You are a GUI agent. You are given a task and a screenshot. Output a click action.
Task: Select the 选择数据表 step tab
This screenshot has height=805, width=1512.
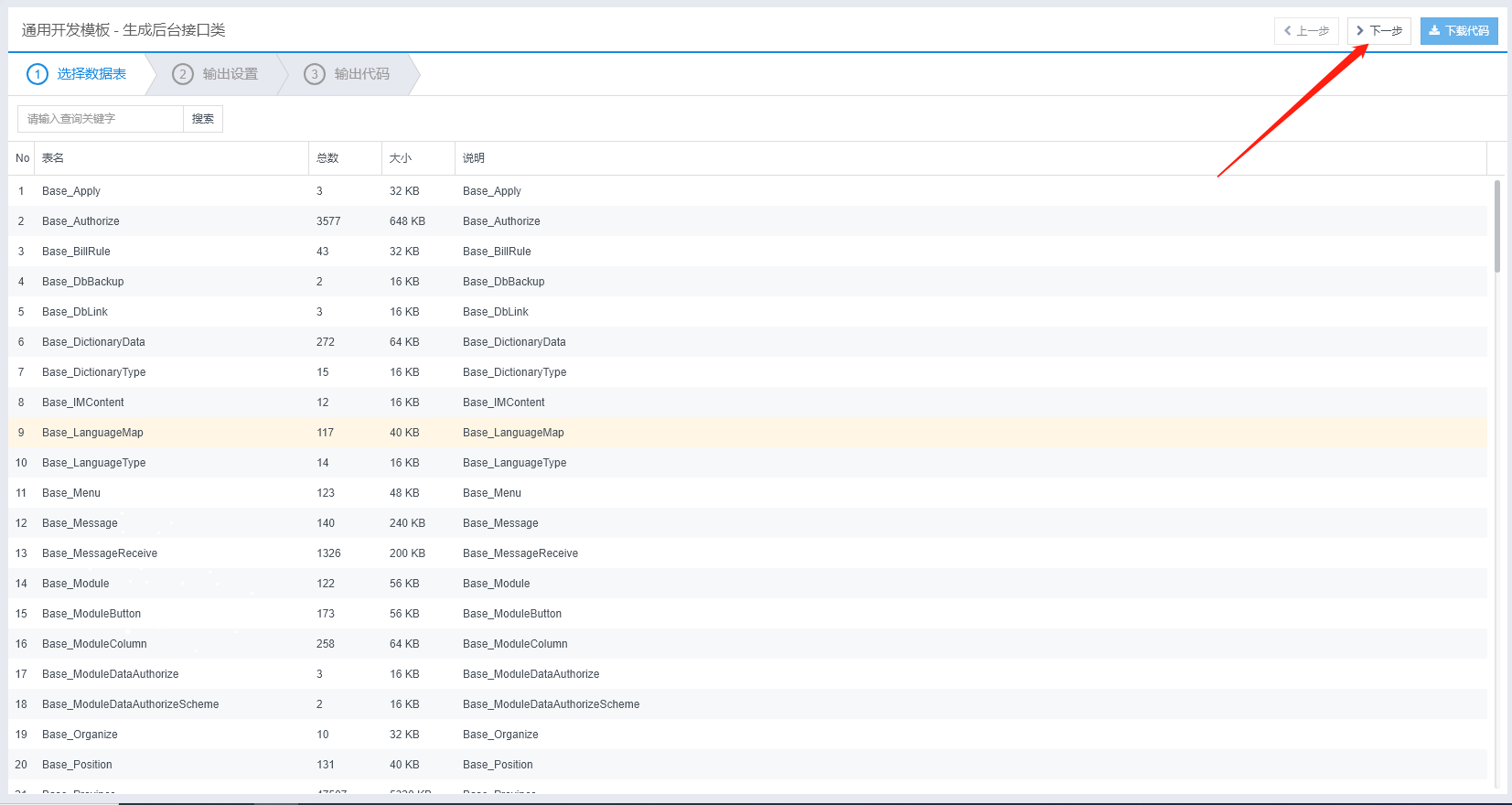(77, 74)
